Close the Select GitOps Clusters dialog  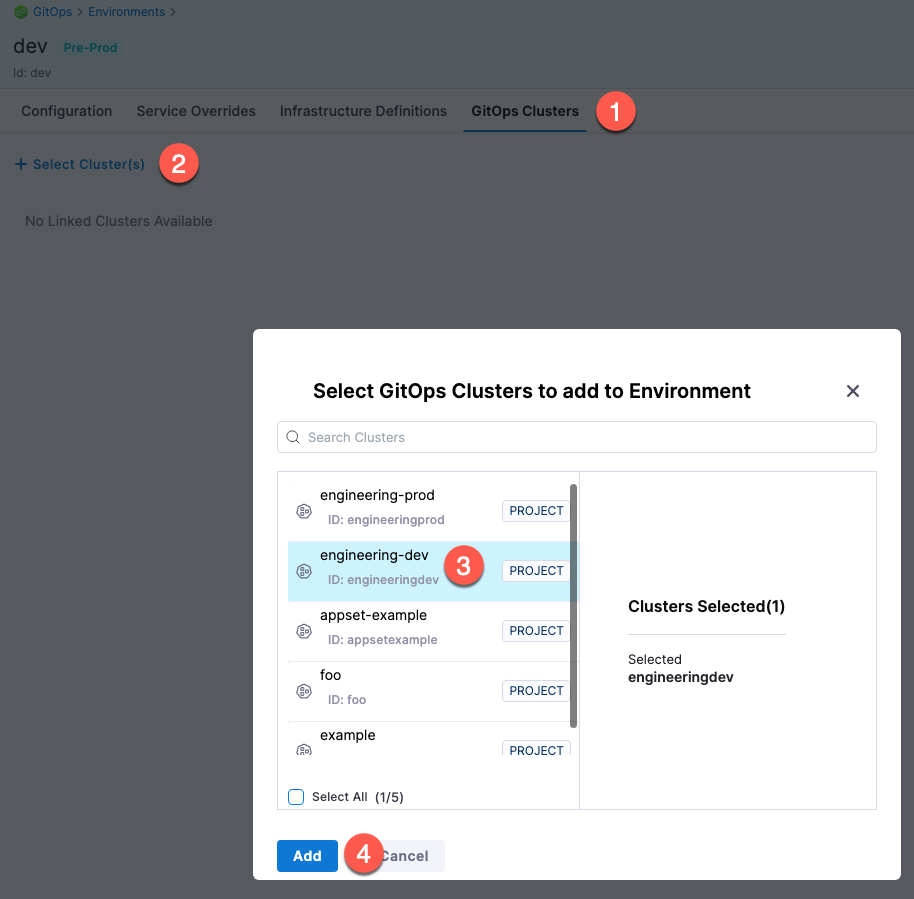(853, 391)
